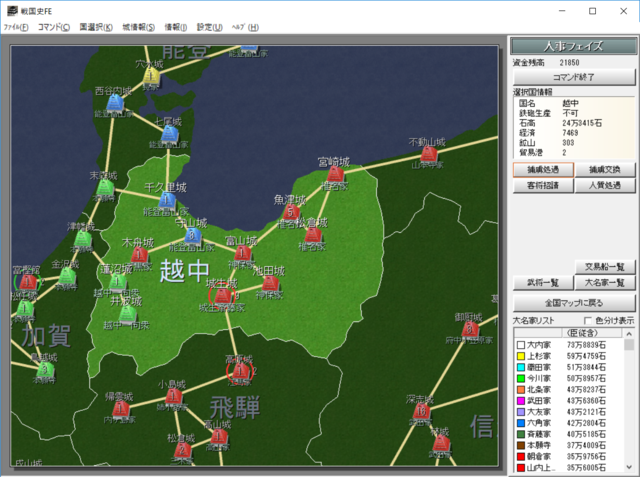Click the circled 高原城 castle icon

tap(239, 372)
